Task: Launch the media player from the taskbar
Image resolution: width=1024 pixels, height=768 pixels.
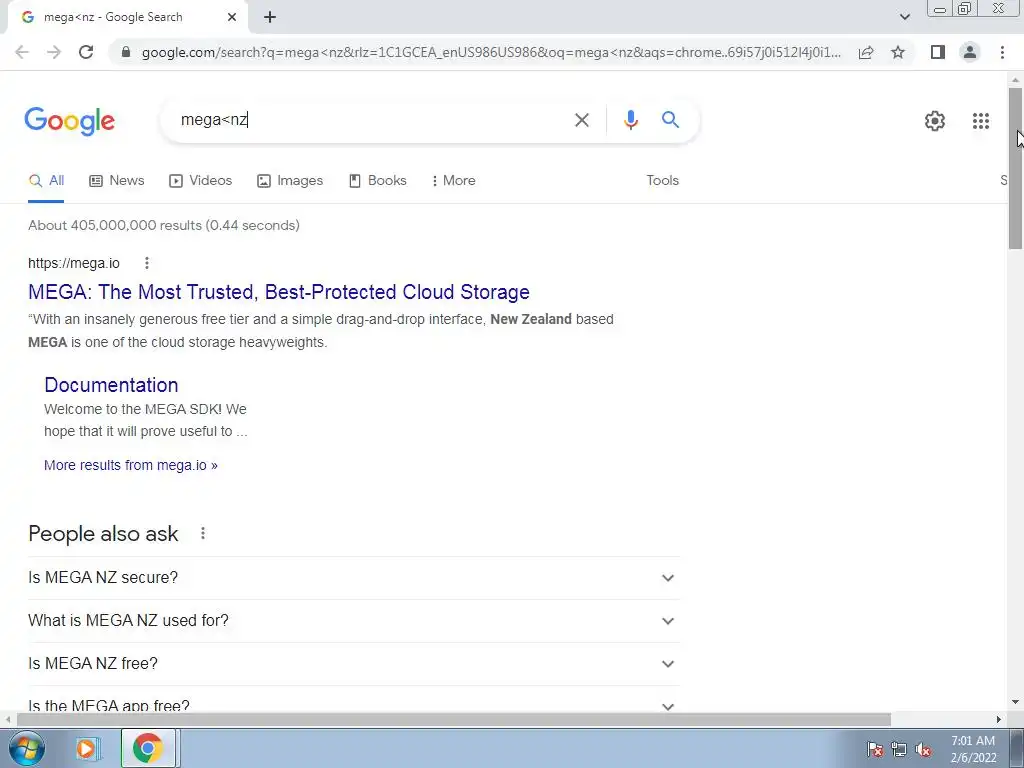Action: click(86, 748)
